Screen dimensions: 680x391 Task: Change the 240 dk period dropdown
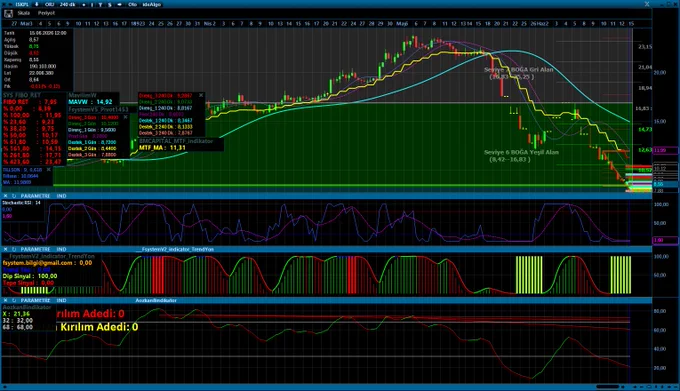67,4
